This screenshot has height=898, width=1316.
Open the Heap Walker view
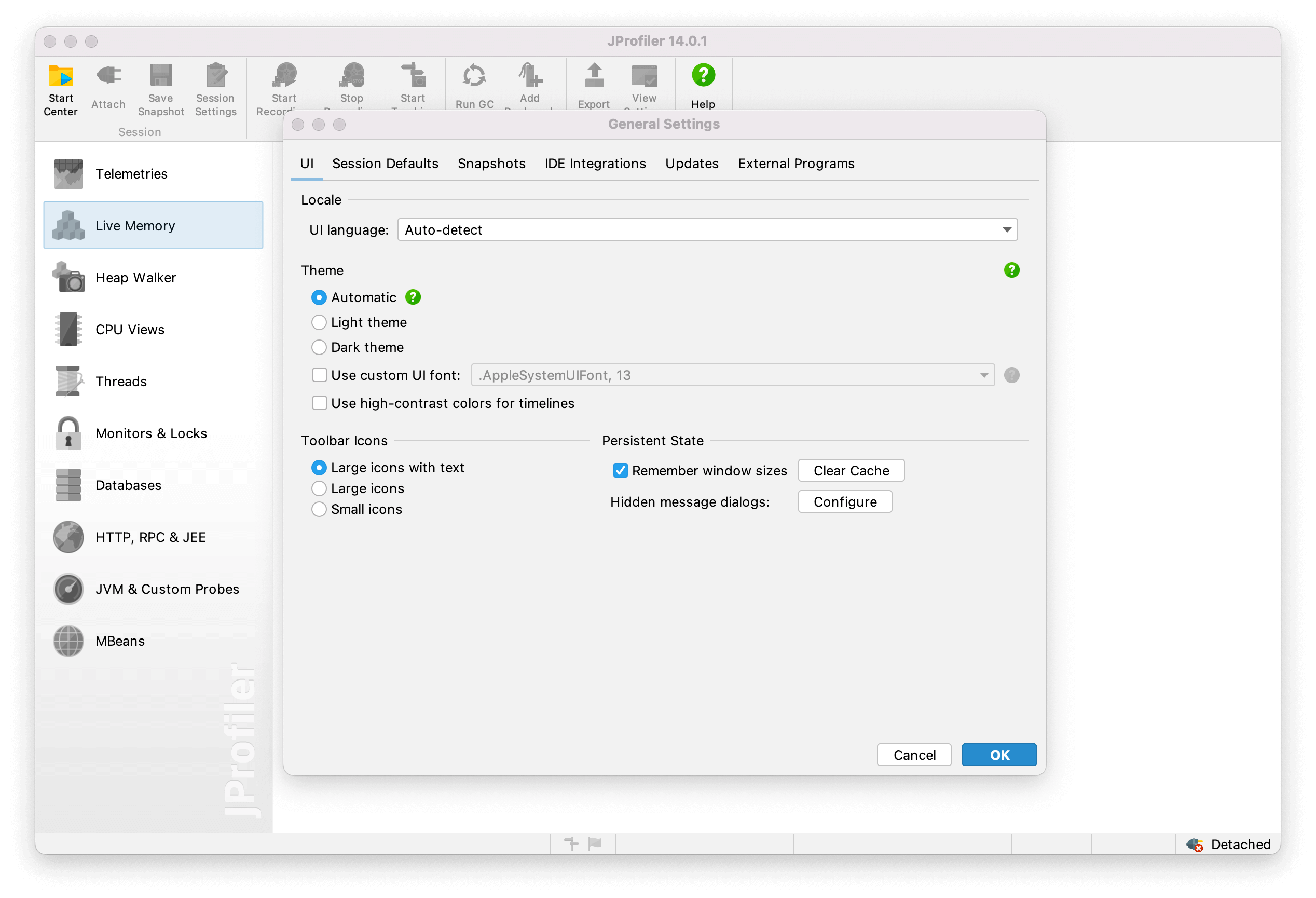pos(135,277)
